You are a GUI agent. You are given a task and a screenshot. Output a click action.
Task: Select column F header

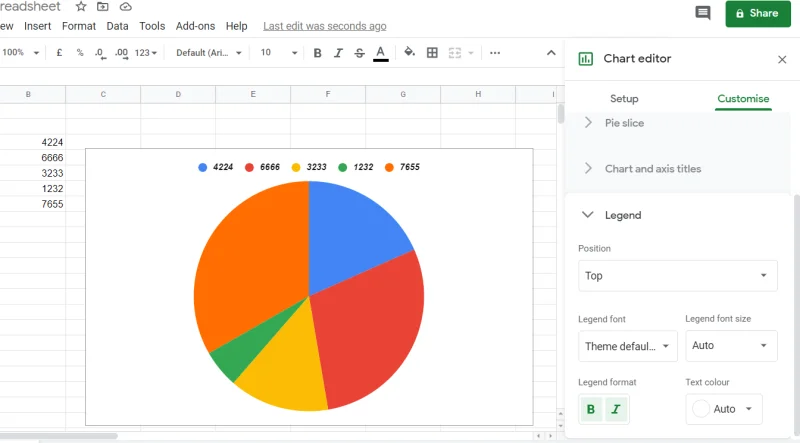click(x=328, y=94)
